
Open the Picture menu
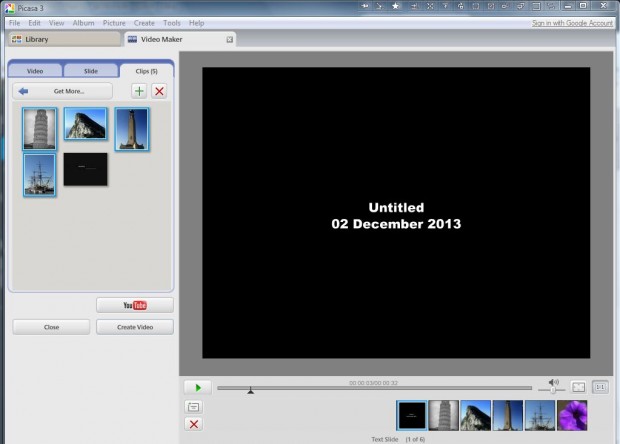coord(114,22)
